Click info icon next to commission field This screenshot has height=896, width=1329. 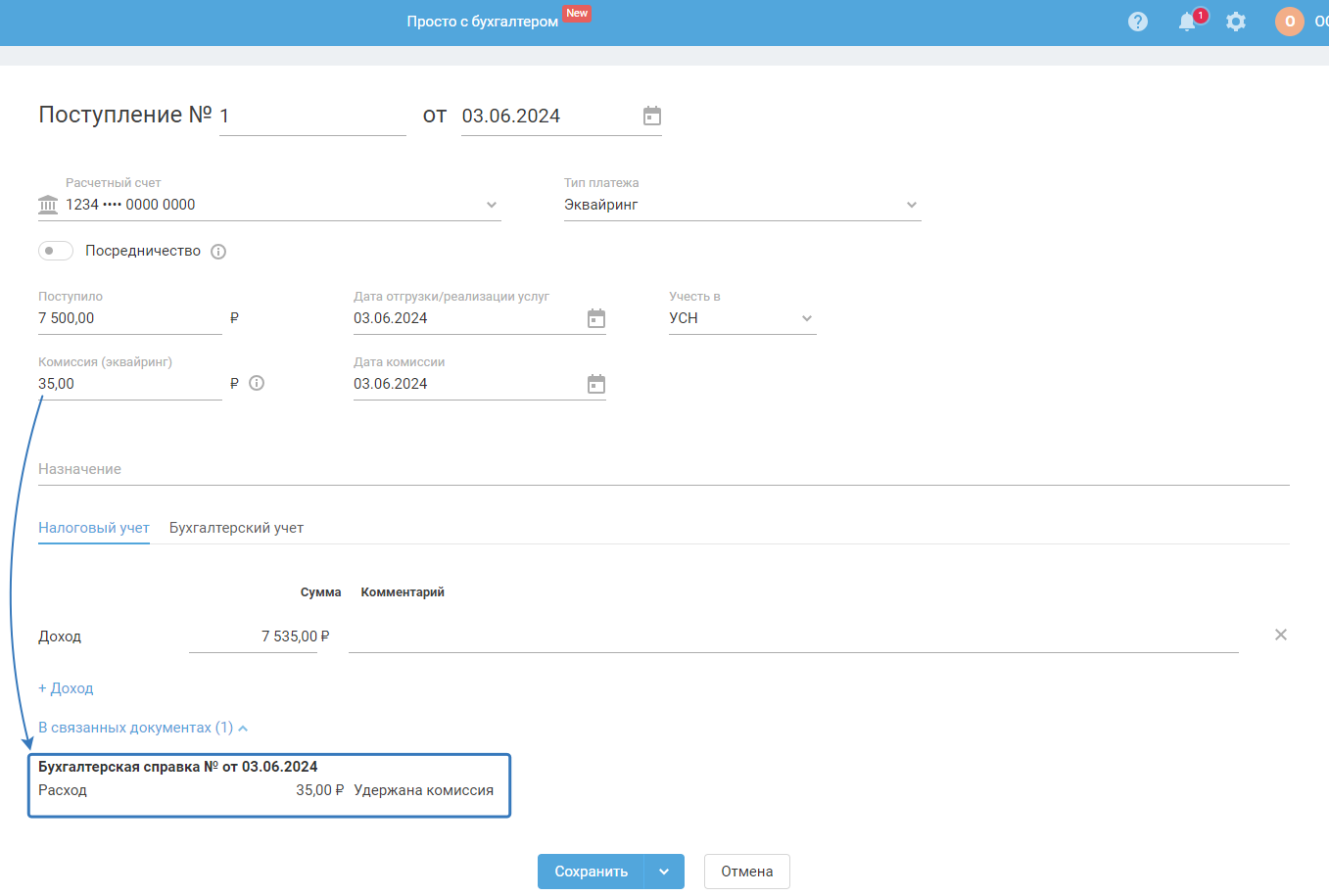coord(257,384)
